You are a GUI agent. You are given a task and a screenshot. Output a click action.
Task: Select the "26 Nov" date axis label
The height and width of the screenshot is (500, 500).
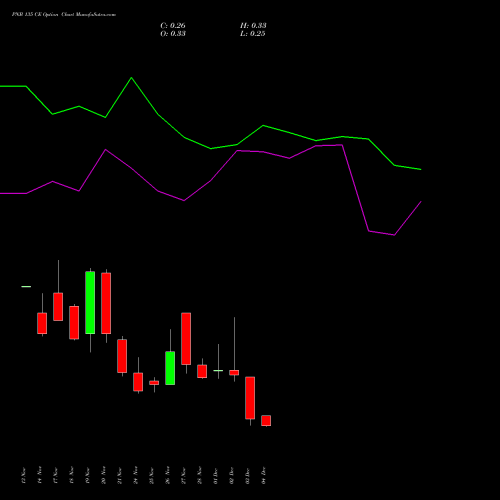point(168,475)
